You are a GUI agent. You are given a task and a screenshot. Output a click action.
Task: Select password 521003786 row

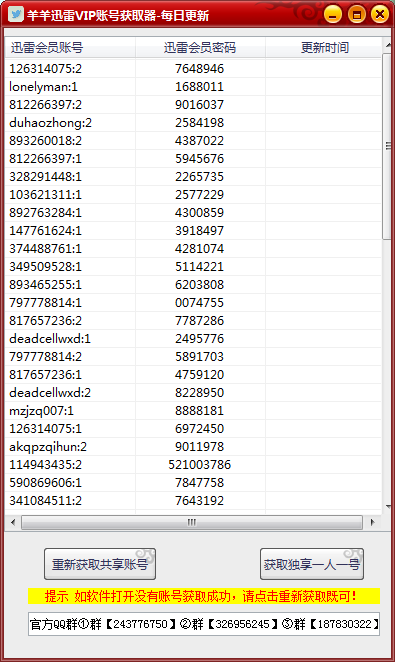pyautogui.click(x=193, y=464)
